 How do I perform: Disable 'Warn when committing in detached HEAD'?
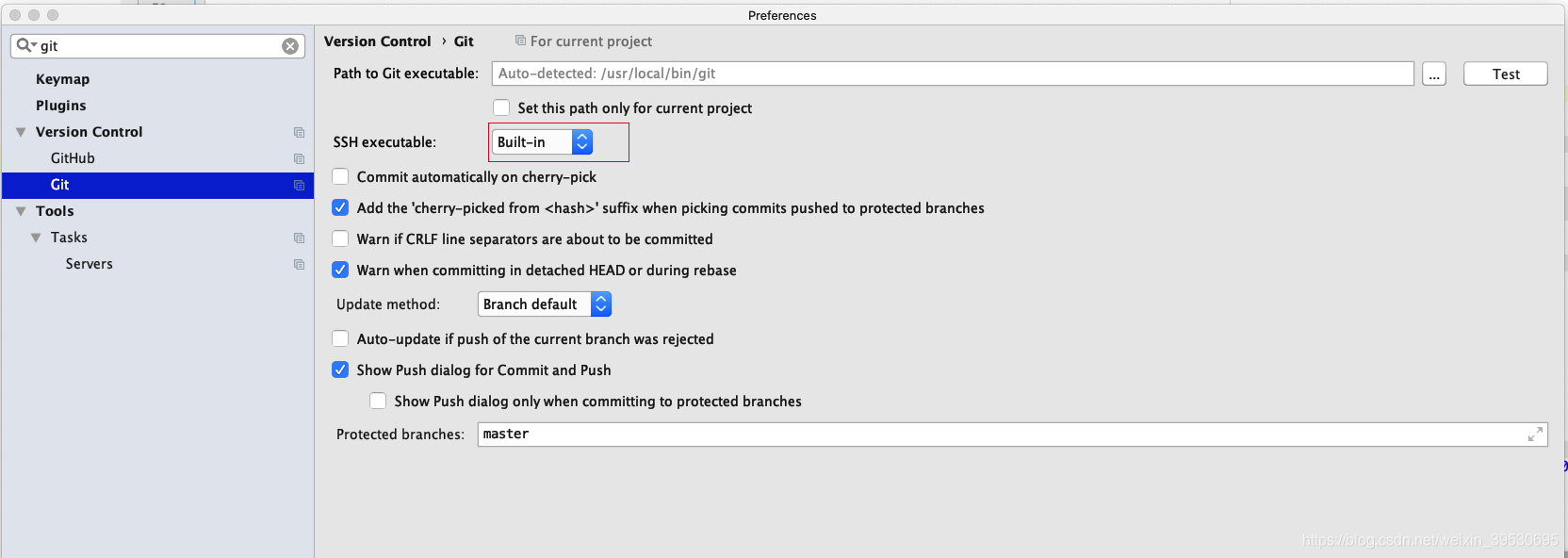(x=340, y=270)
